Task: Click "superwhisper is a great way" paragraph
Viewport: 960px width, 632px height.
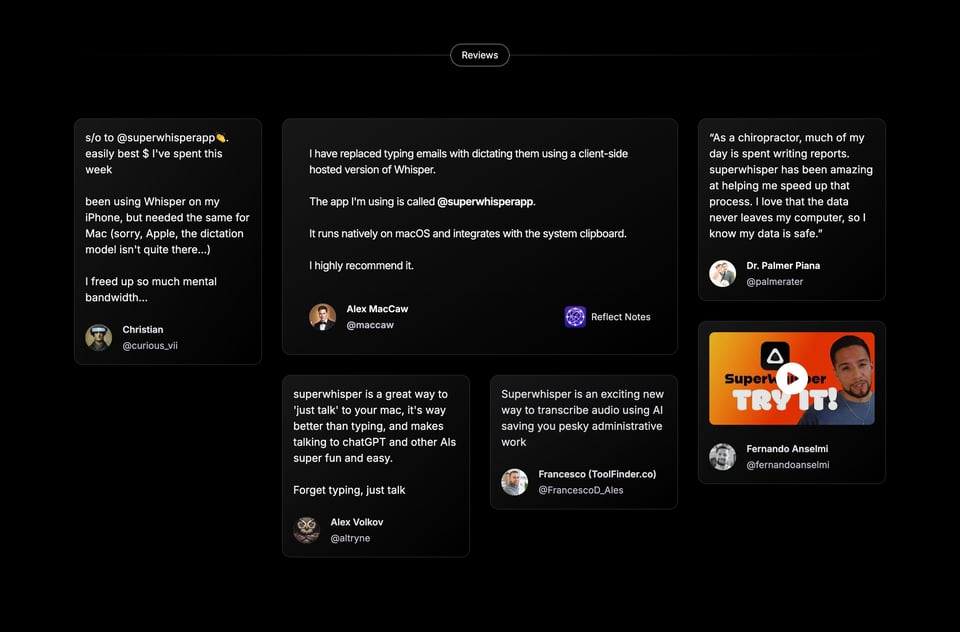Action: click(375, 426)
